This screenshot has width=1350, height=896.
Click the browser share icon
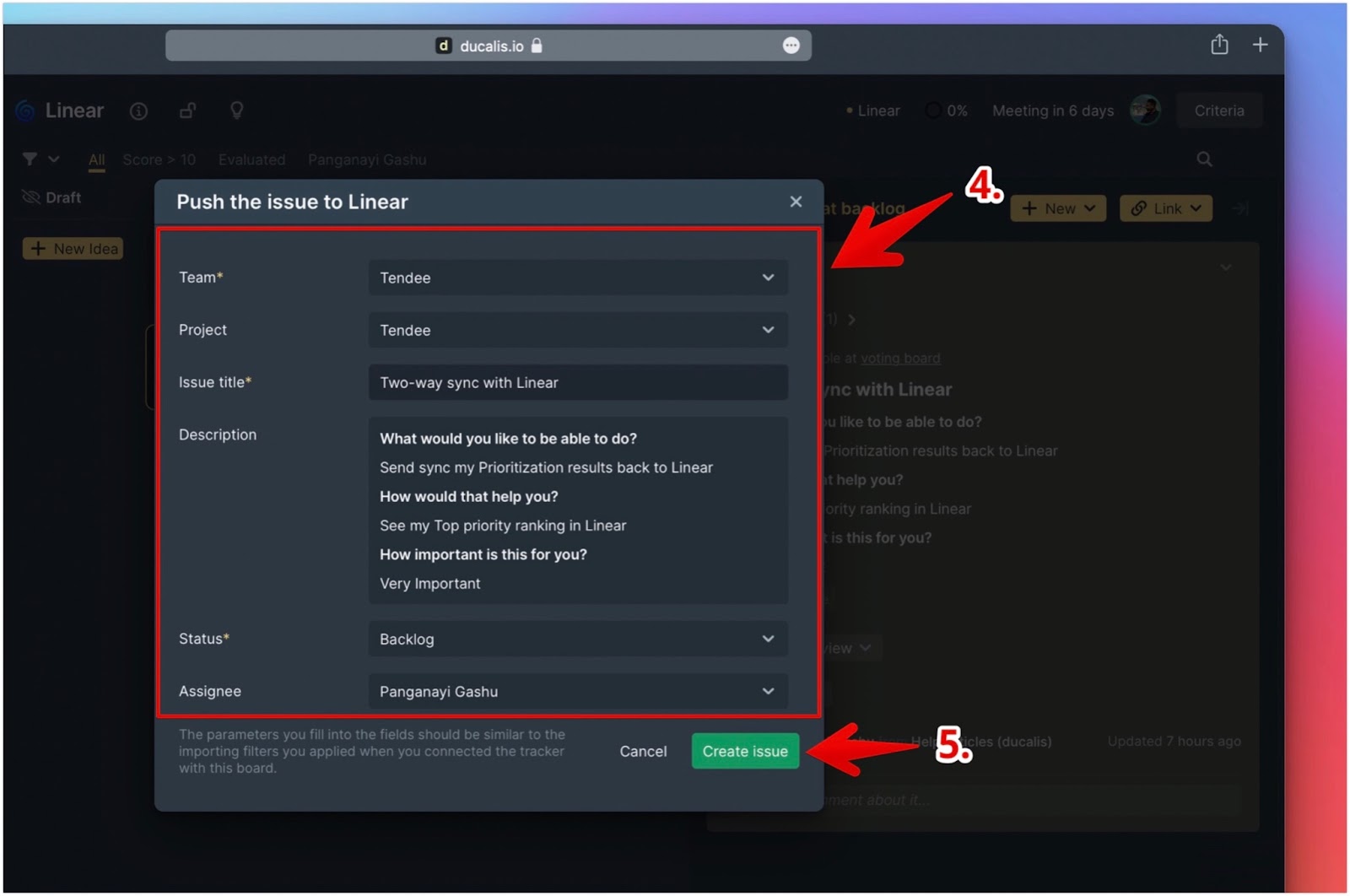tap(1219, 44)
